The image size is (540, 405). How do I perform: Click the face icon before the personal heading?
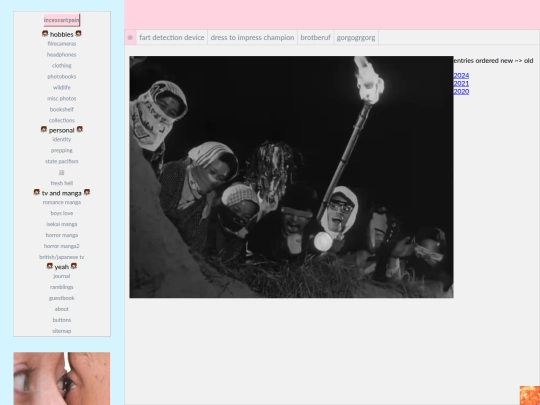tap(44, 129)
